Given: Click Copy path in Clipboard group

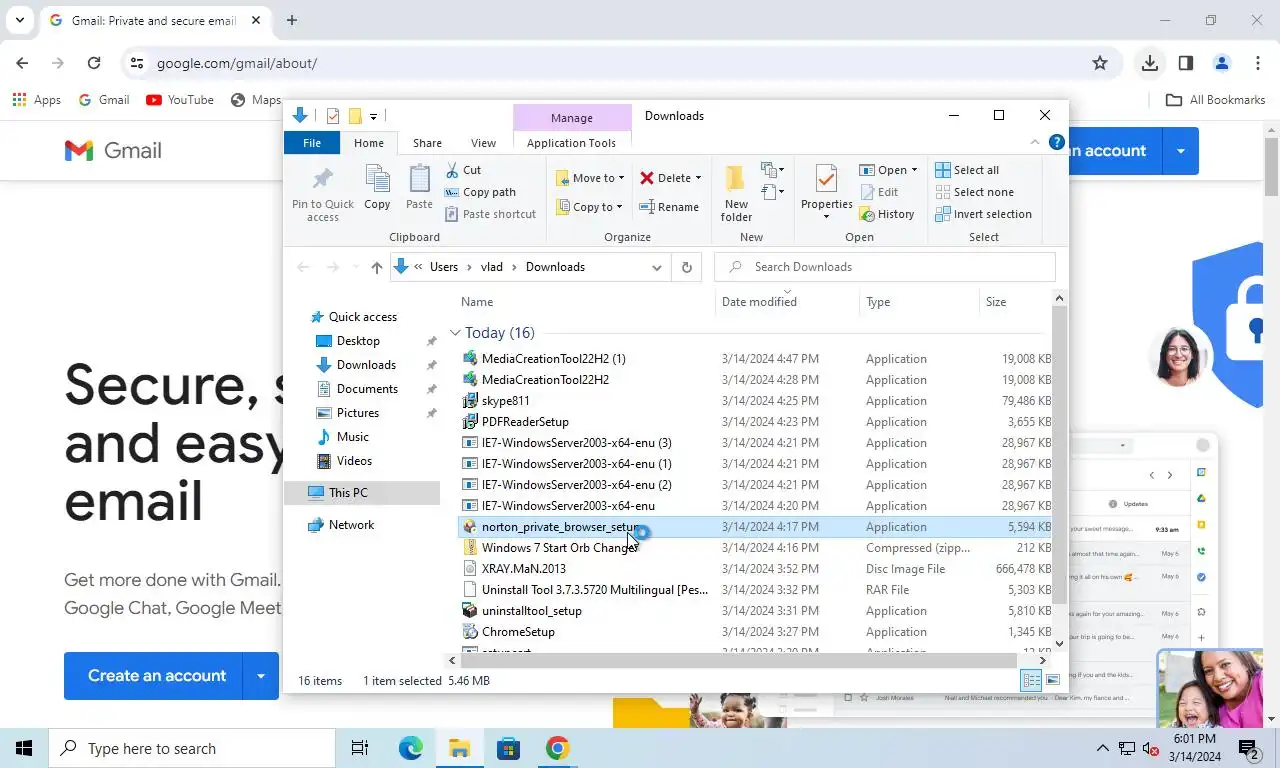Looking at the screenshot, I should coord(480,192).
